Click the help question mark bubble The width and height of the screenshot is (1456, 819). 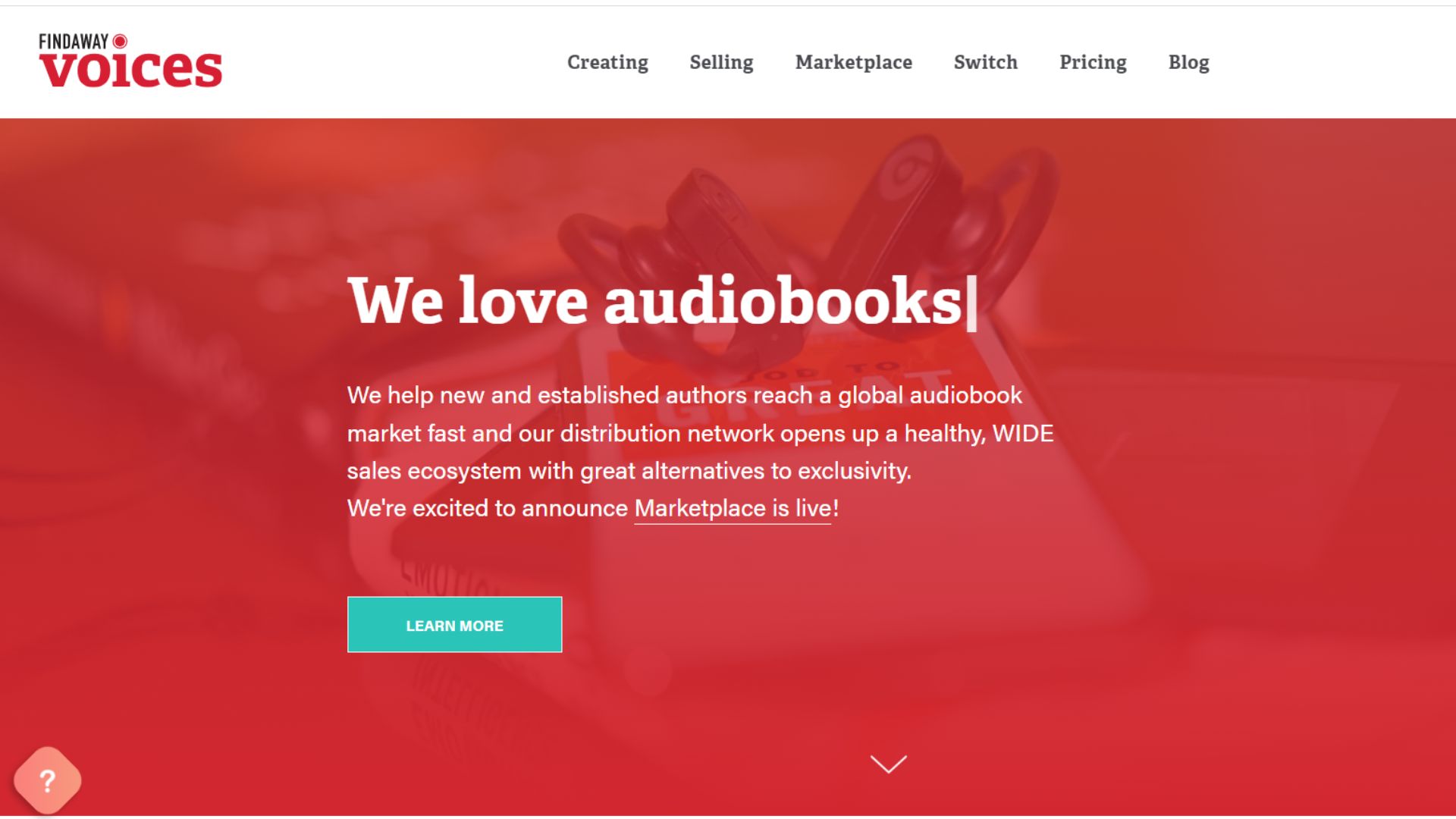[47, 780]
